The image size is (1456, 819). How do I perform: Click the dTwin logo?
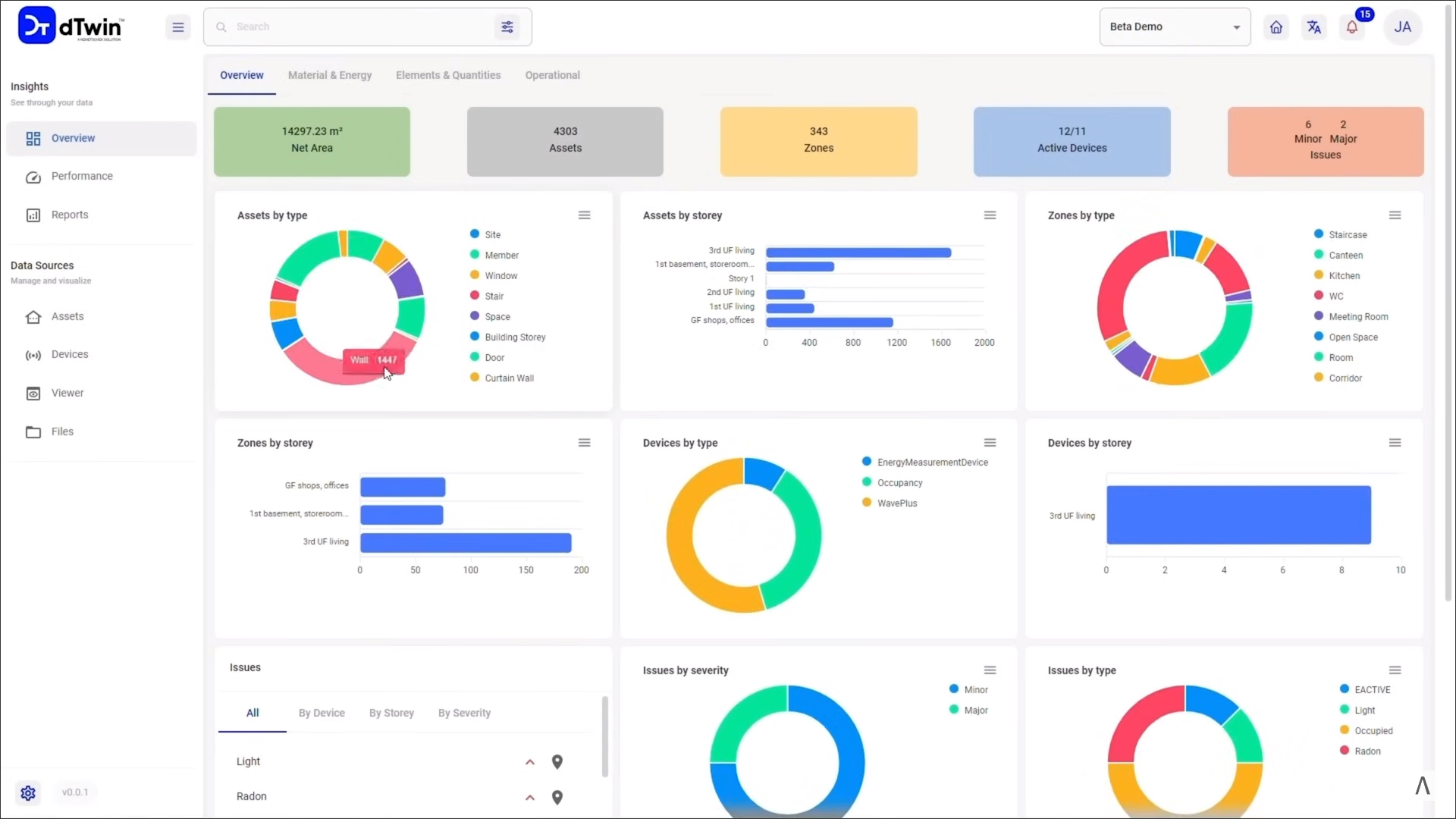click(x=71, y=26)
